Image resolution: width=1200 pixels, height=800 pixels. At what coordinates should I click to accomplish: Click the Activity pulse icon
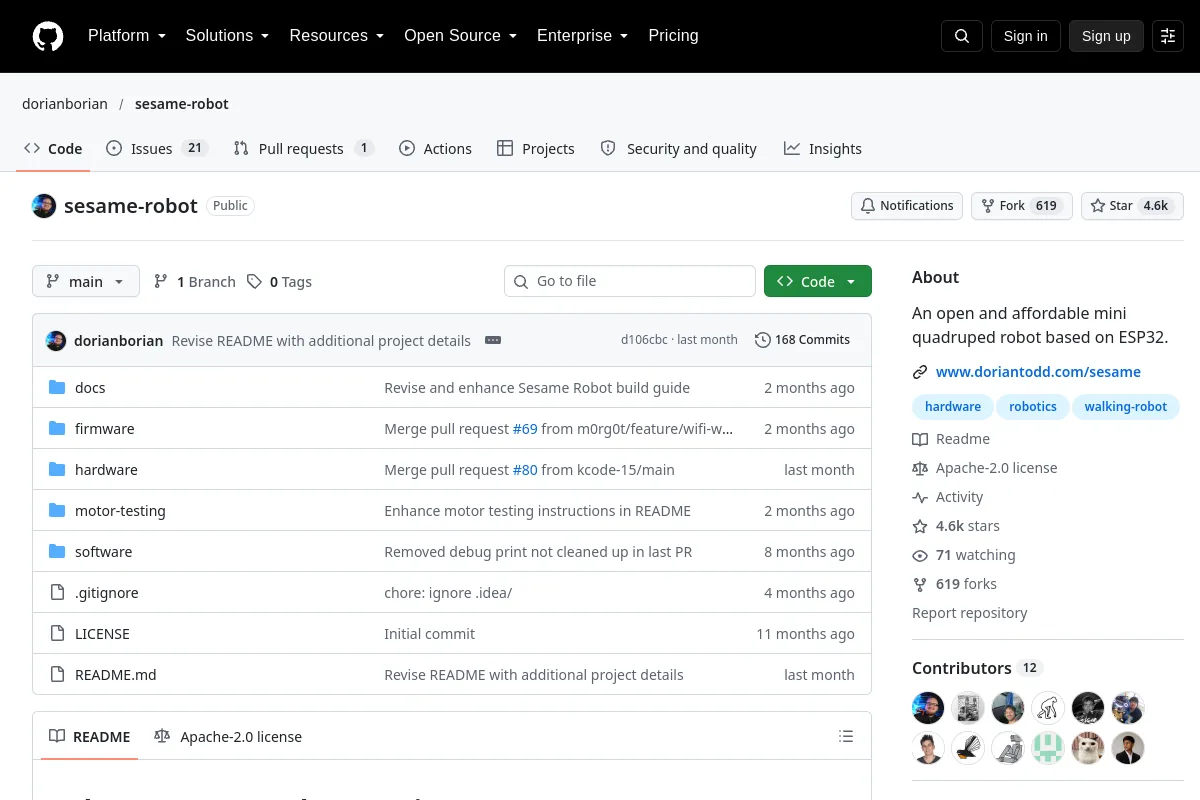pos(920,497)
